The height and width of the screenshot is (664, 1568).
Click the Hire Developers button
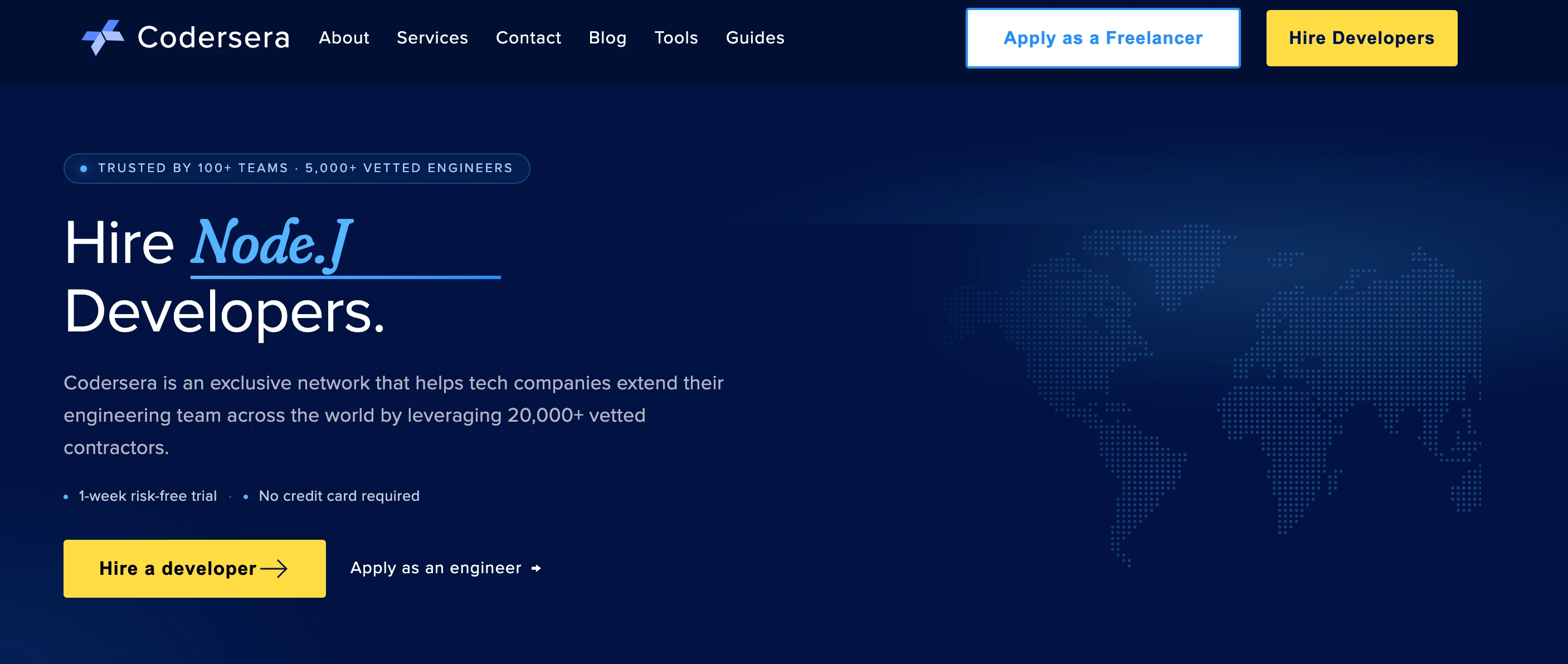1362,38
